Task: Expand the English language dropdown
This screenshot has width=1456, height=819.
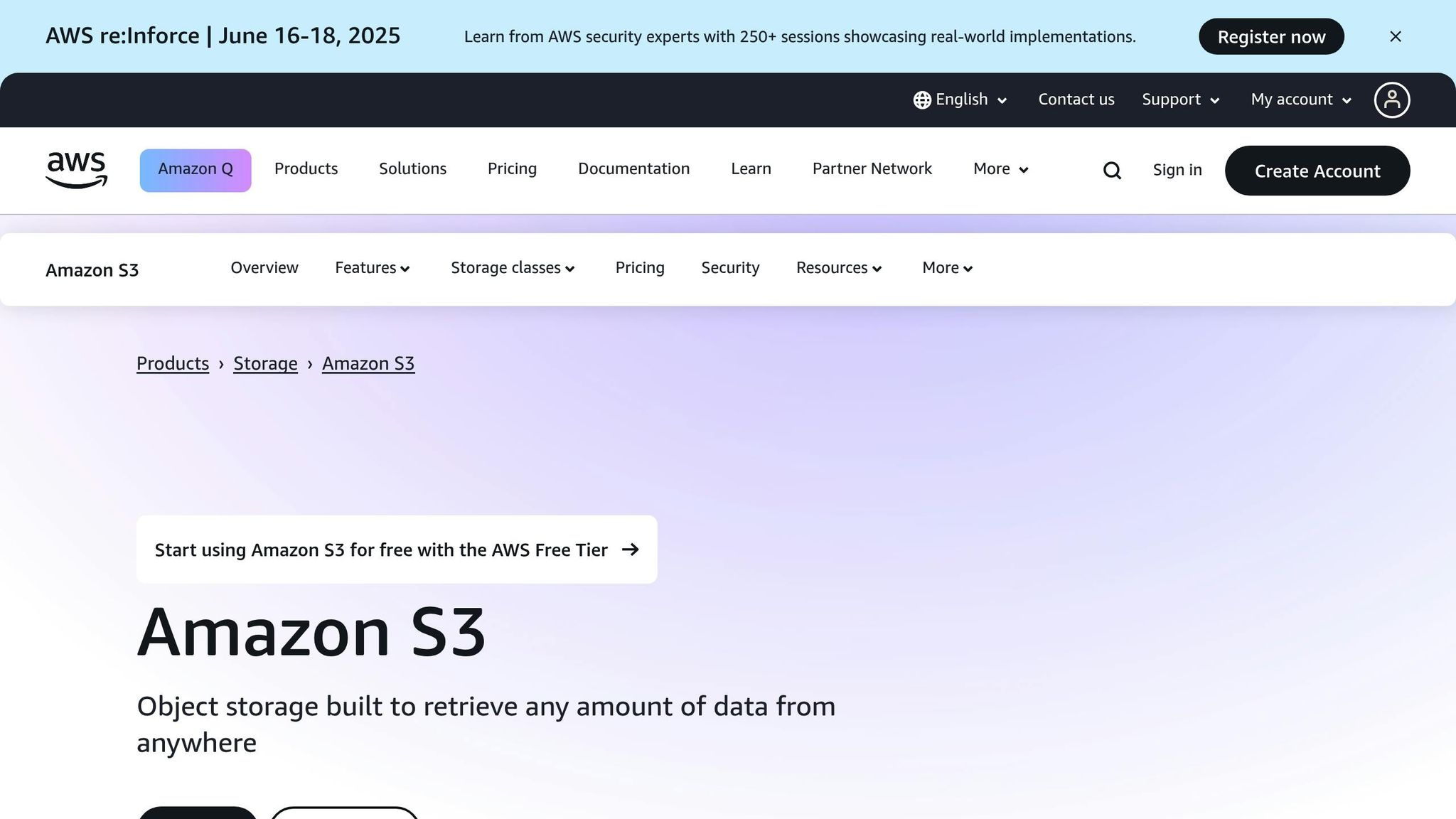Action: pos(960,100)
